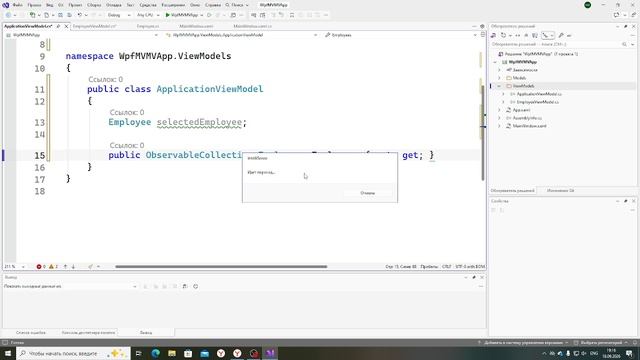Open Windows Start menu

click(x=8, y=353)
